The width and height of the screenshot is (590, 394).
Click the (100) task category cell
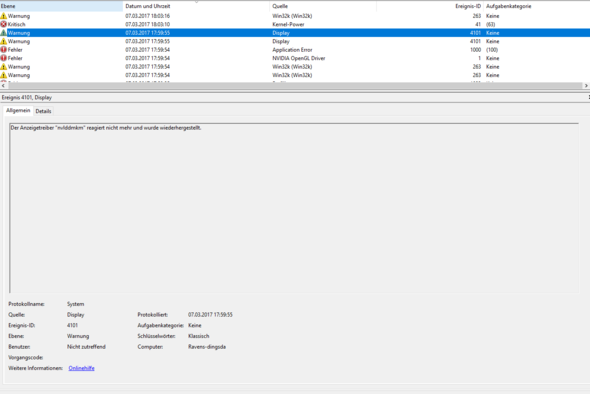coord(492,50)
